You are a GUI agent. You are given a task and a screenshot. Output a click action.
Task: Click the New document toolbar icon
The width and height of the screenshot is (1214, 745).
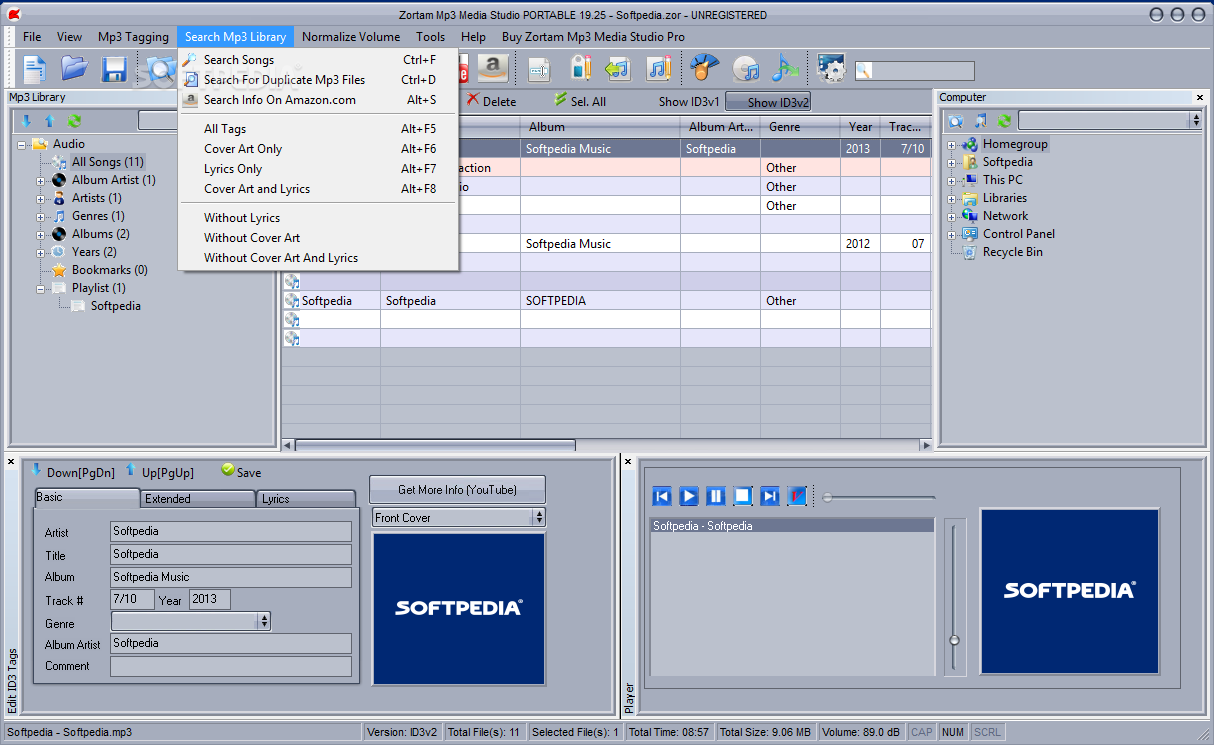click(36, 68)
